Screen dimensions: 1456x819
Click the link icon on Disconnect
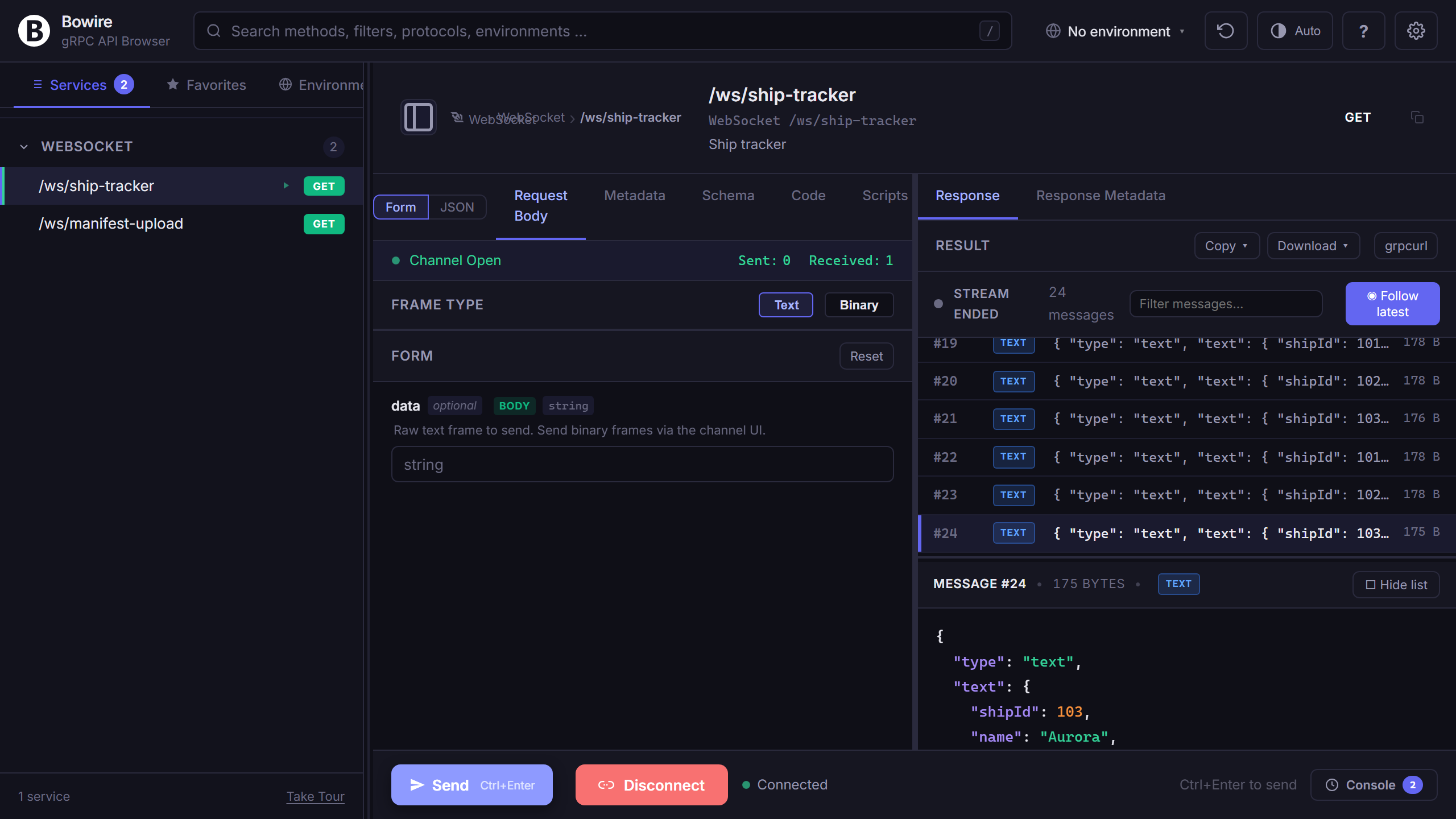606,785
